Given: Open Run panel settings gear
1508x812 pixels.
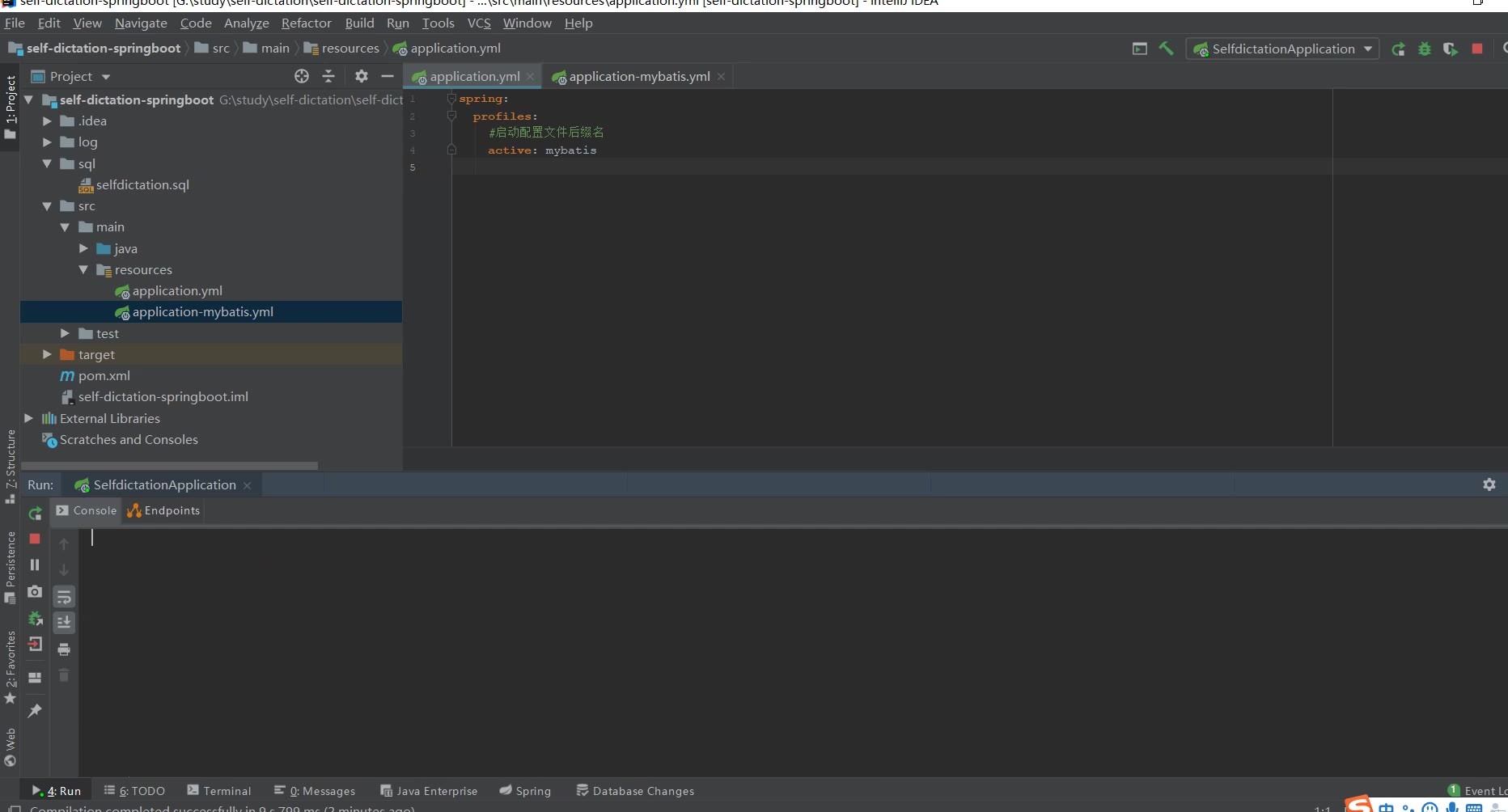Looking at the screenshot, I should (1489, 484).
